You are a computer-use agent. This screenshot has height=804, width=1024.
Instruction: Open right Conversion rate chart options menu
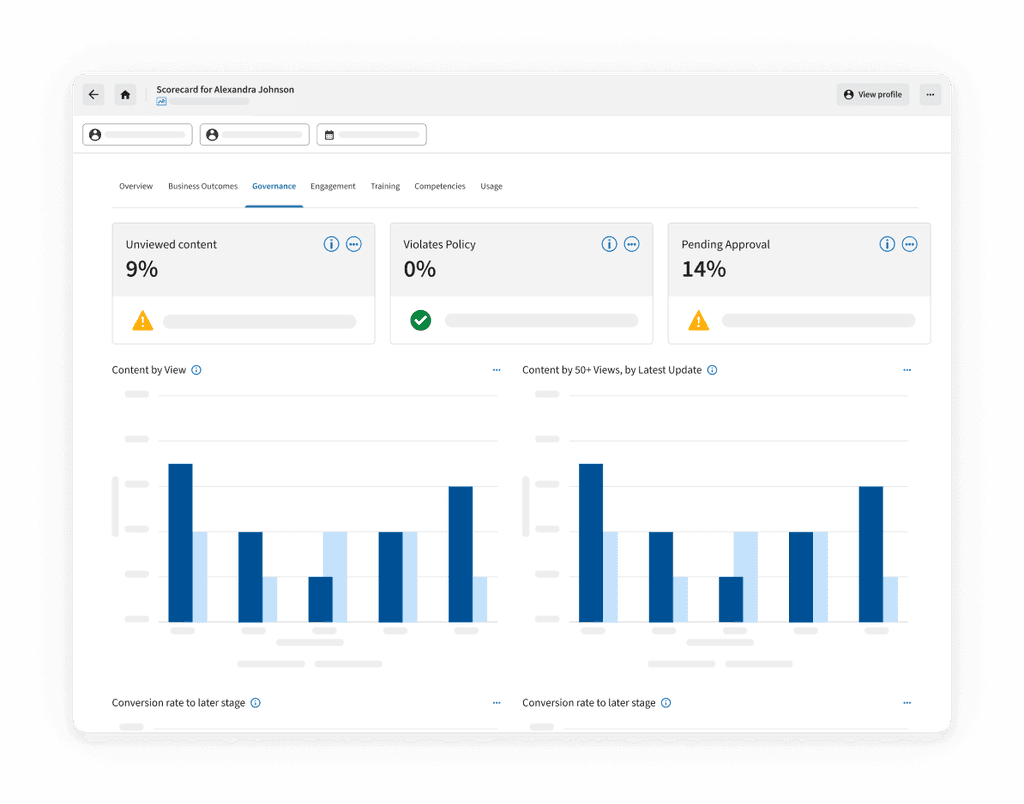tap(906, 703)
